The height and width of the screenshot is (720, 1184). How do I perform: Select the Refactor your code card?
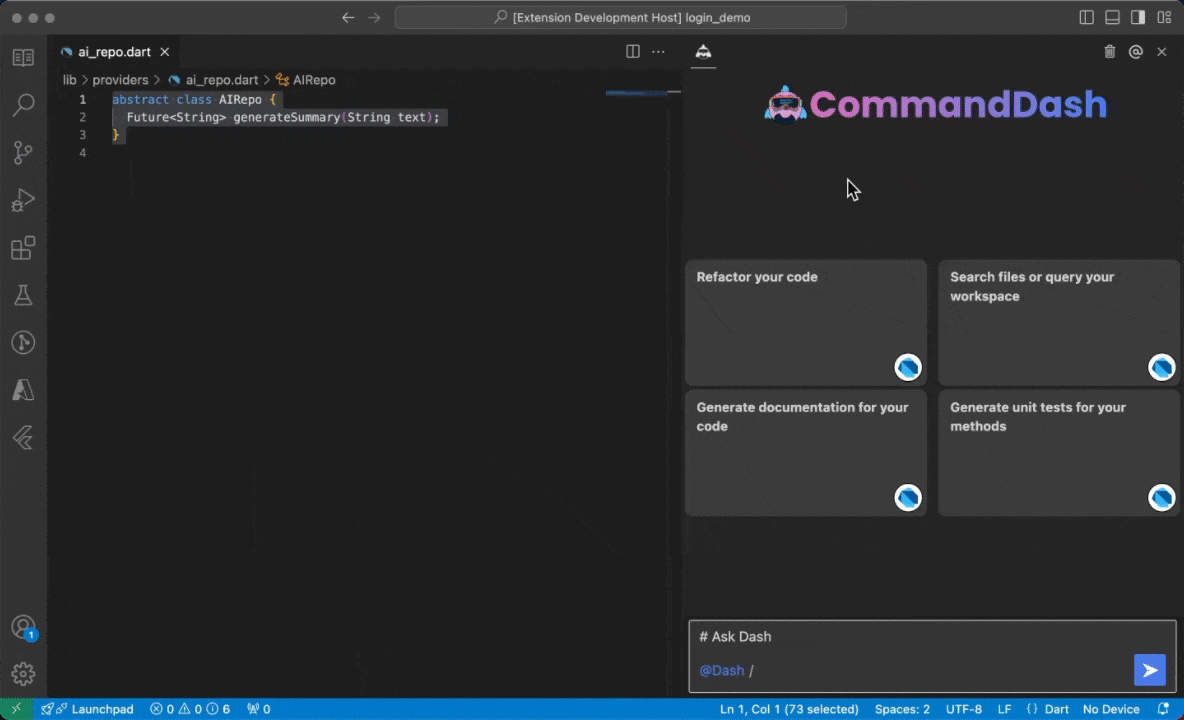(x=806, y=323)
